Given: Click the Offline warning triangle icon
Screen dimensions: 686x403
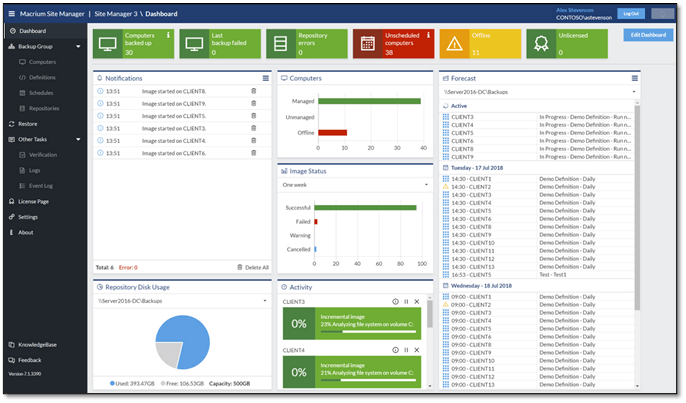Looking at the screenshot, I should click(x=455, y=44).
